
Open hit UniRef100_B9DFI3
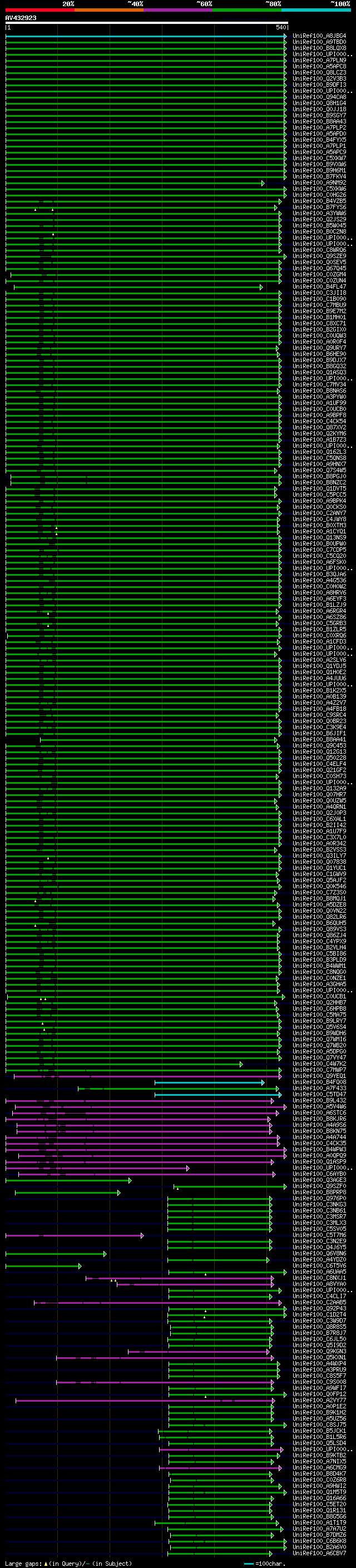319,85
